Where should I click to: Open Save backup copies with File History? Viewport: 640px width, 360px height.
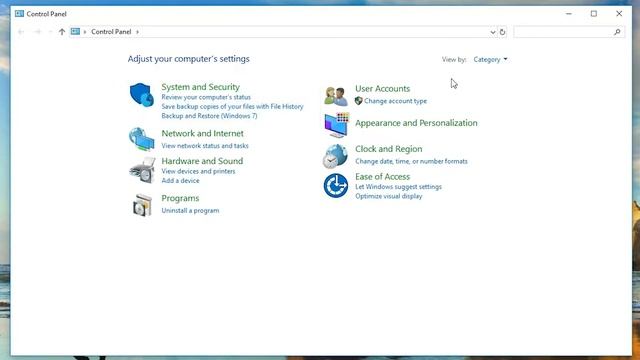click(x=232, y=107)
